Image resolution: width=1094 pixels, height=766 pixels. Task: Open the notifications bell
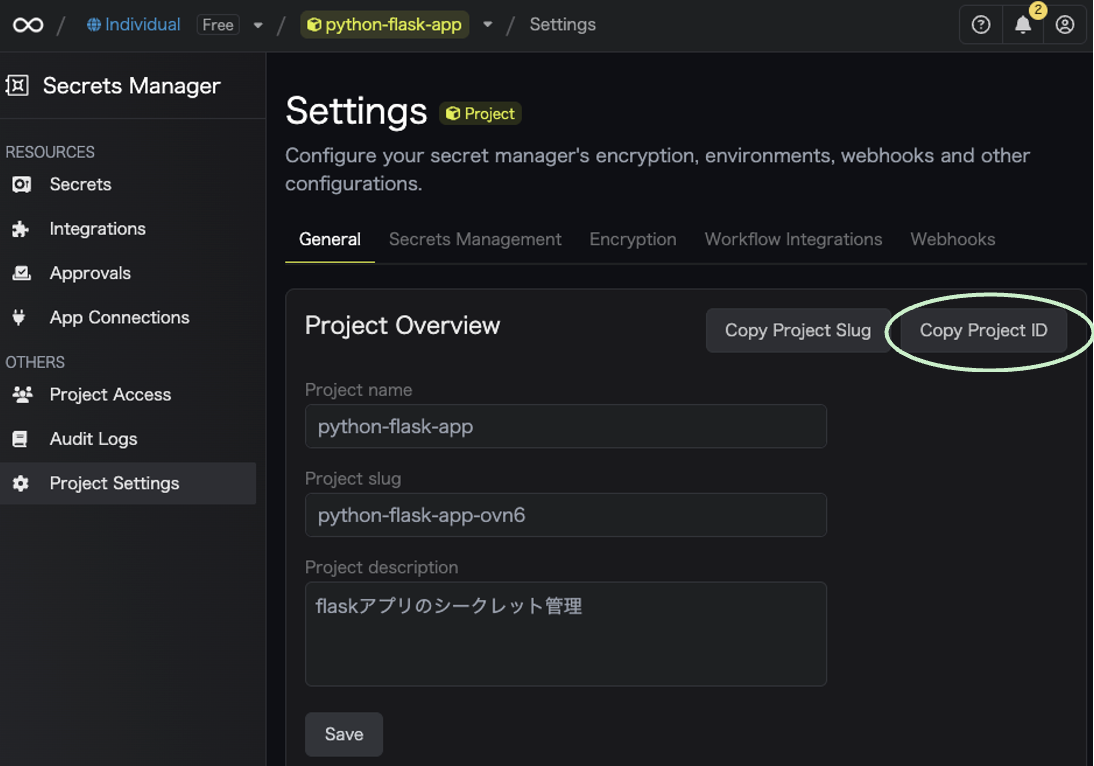click(1023, 25)
